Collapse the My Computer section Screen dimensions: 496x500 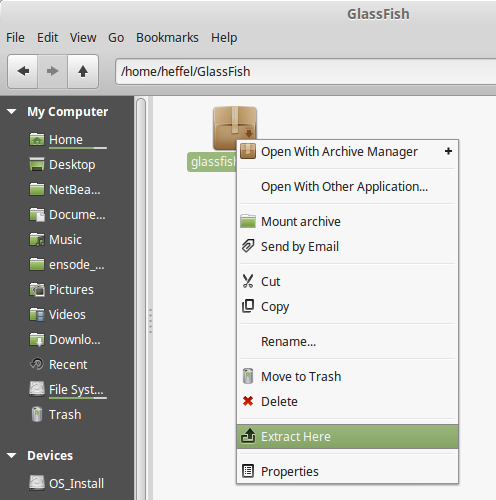pos(12,112)
